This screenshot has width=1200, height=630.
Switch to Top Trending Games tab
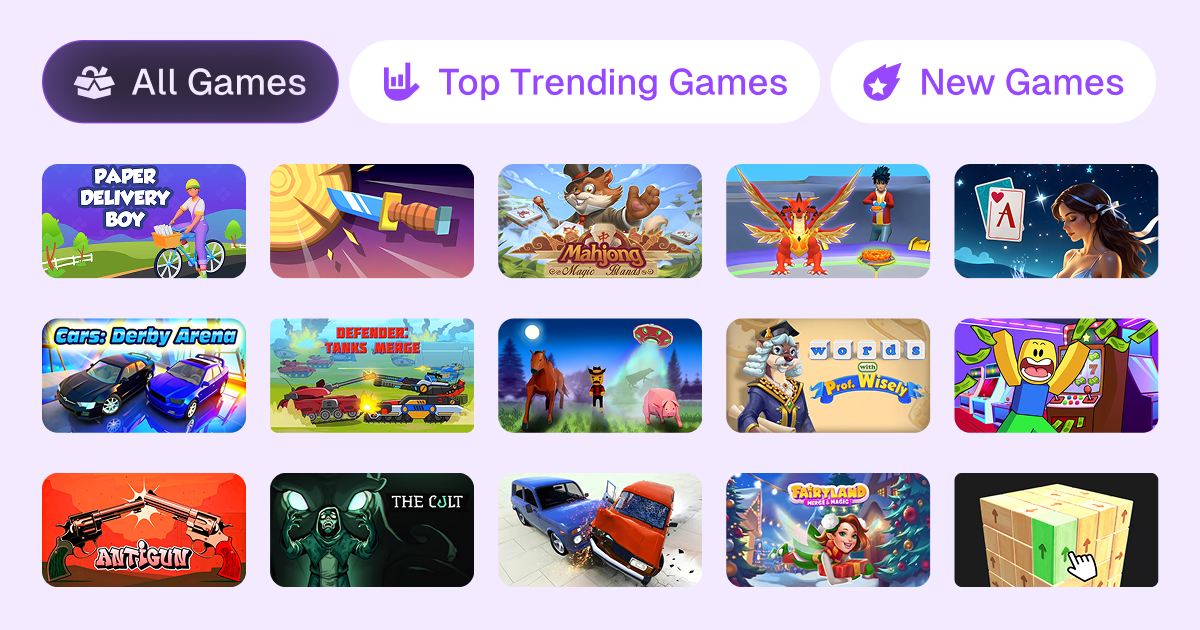584,81
